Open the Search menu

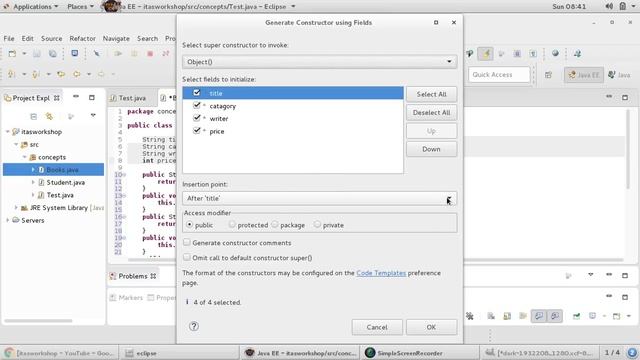pyautogui.click(x=147, y=38)
